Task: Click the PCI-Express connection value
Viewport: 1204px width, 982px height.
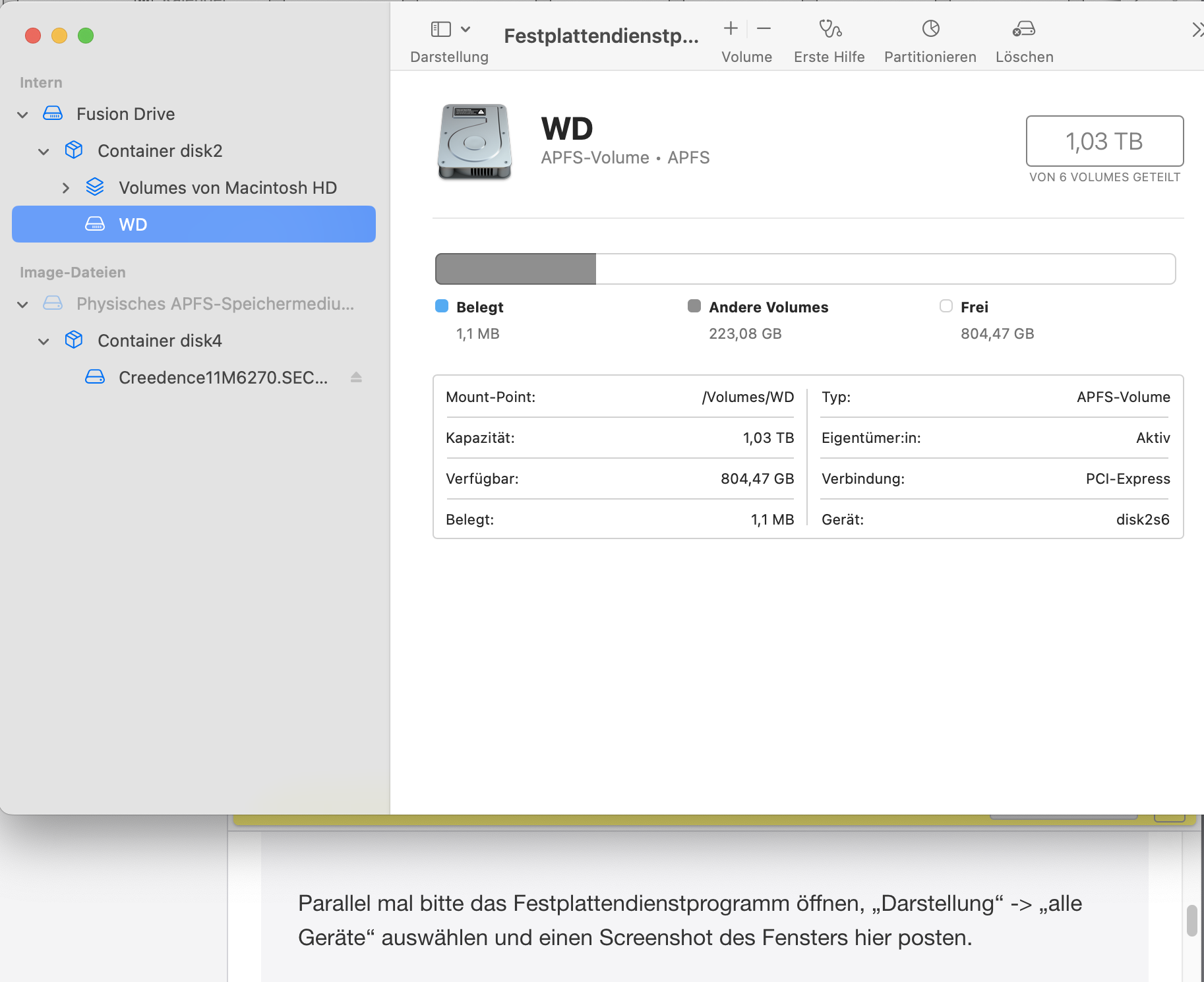Action: (x=1128, y=479)
